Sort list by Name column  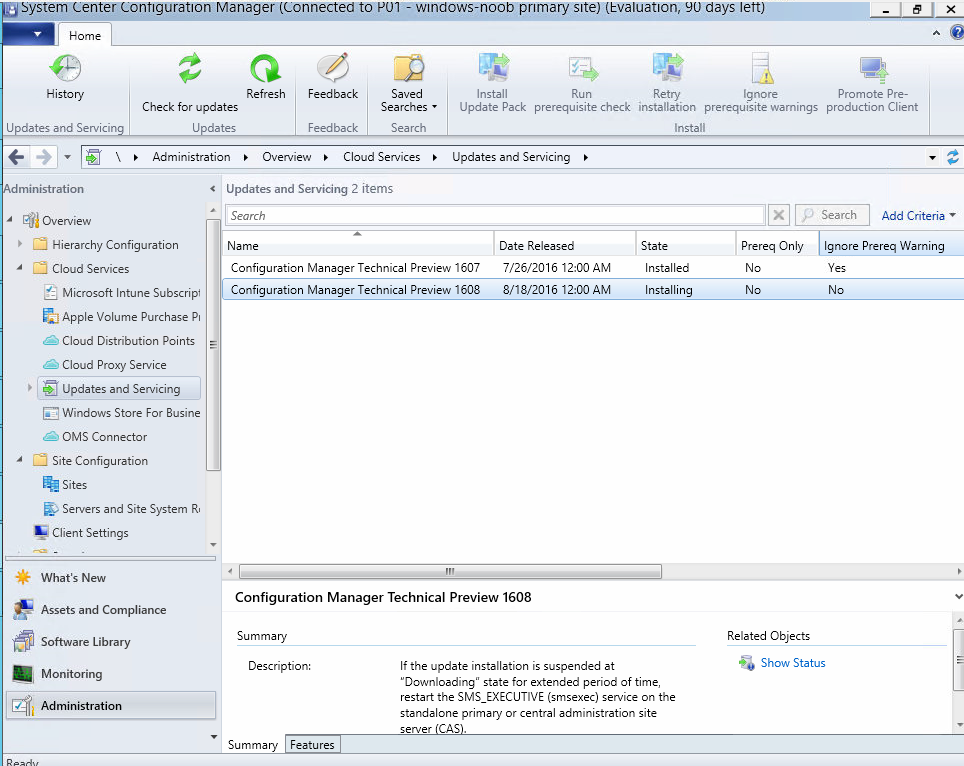click(358, 245)
